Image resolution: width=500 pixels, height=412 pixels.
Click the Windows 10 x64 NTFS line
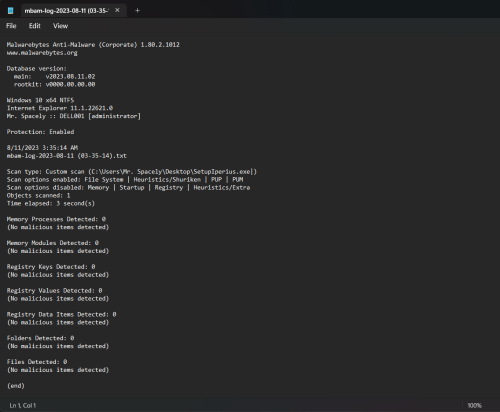click(40, 100)
